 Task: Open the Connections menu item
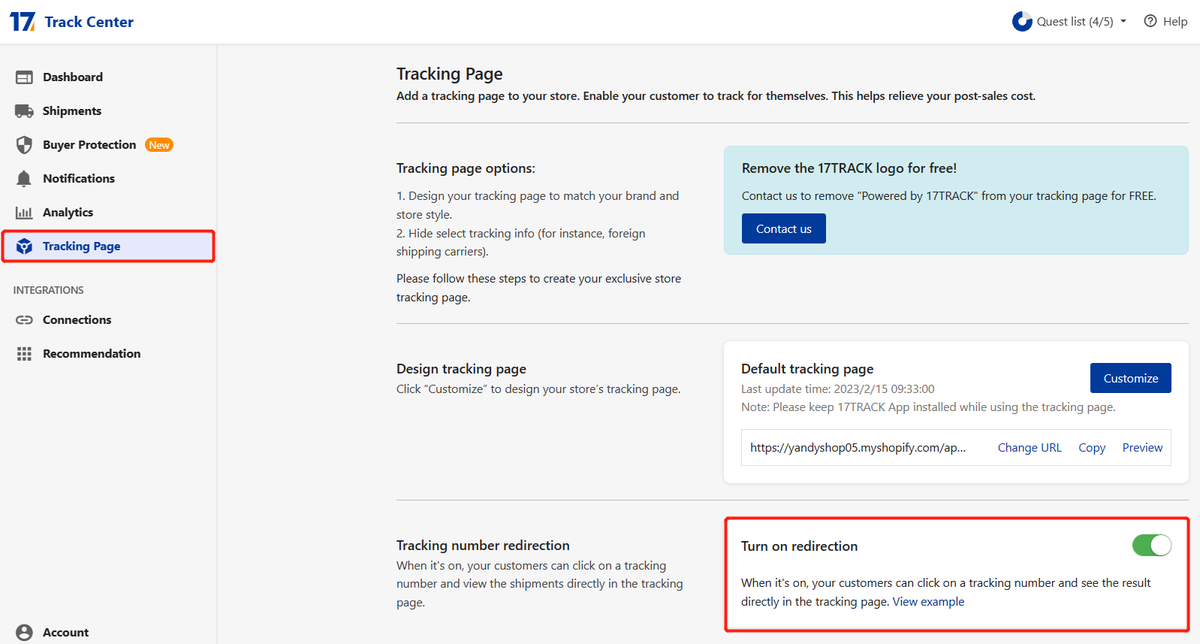click(108, 320)
